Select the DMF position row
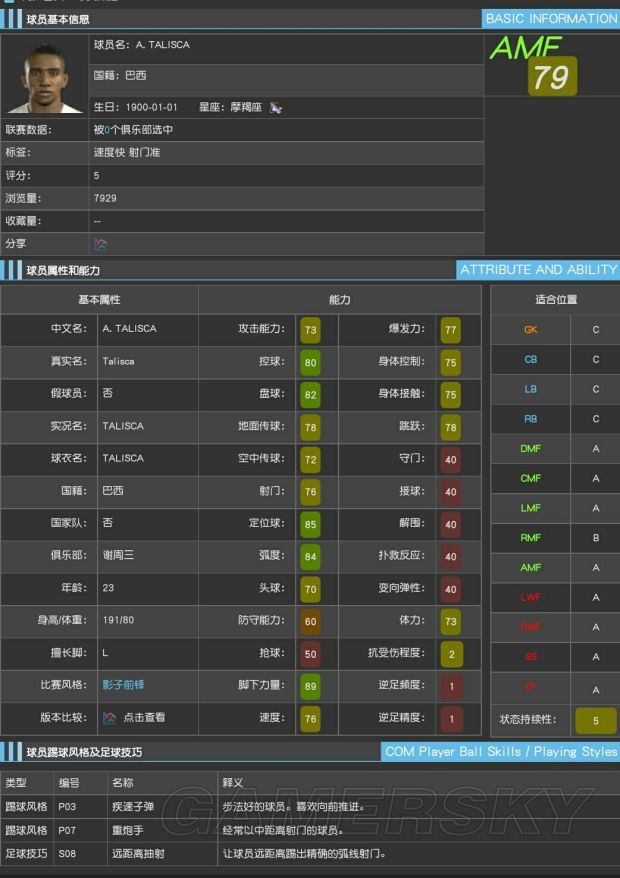 click(556, 449)
